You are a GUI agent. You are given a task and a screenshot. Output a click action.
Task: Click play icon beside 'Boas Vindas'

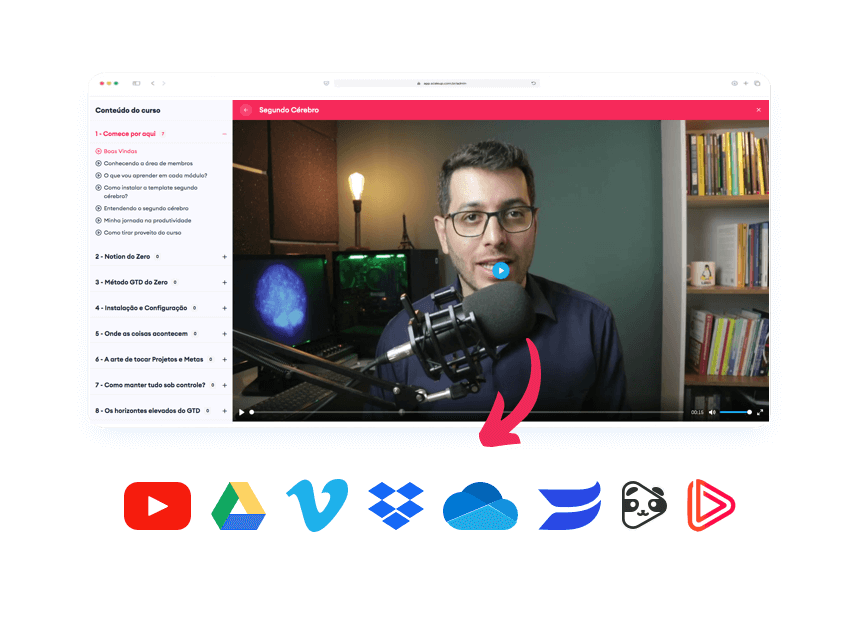pos(98,151)
